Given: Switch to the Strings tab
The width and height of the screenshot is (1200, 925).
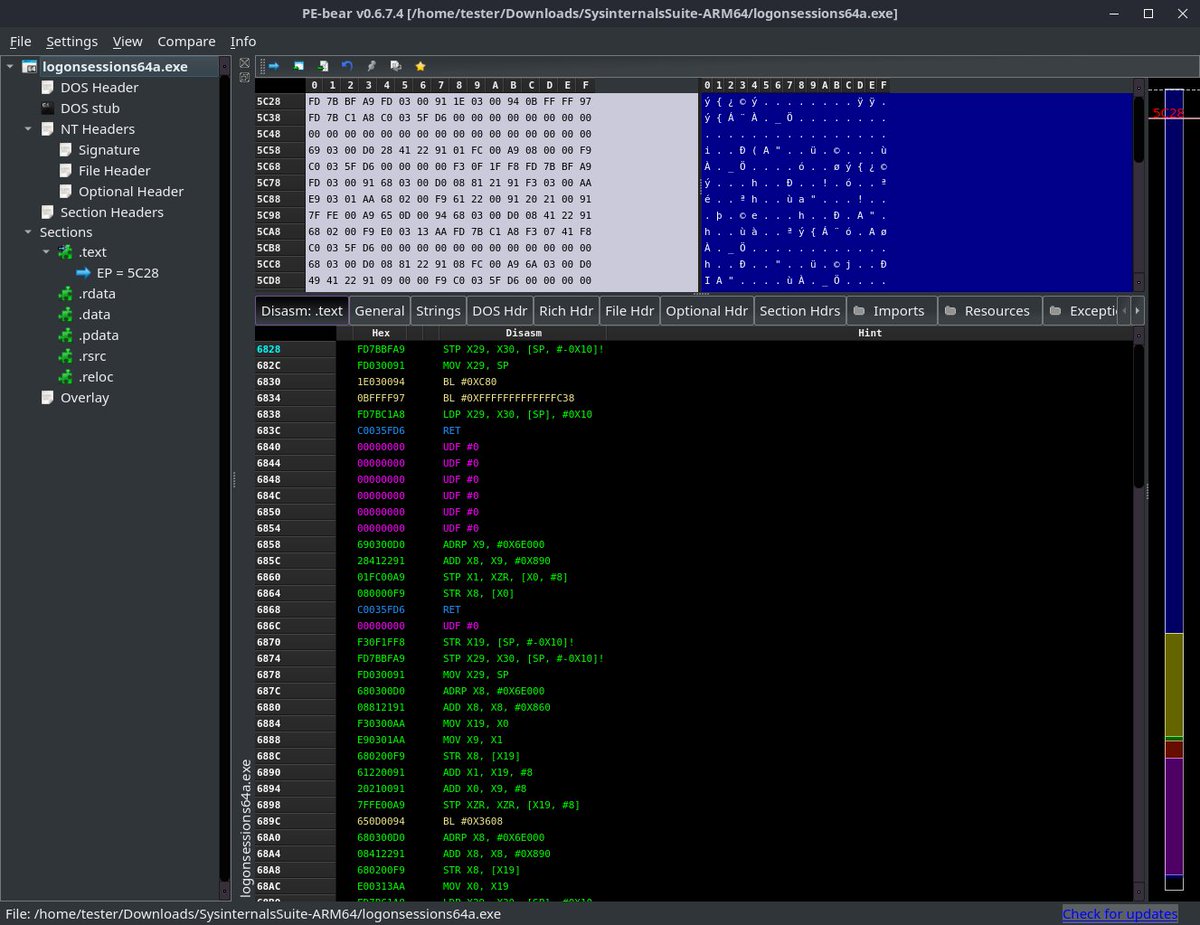Looking at the screenshot, I should 438,311.
